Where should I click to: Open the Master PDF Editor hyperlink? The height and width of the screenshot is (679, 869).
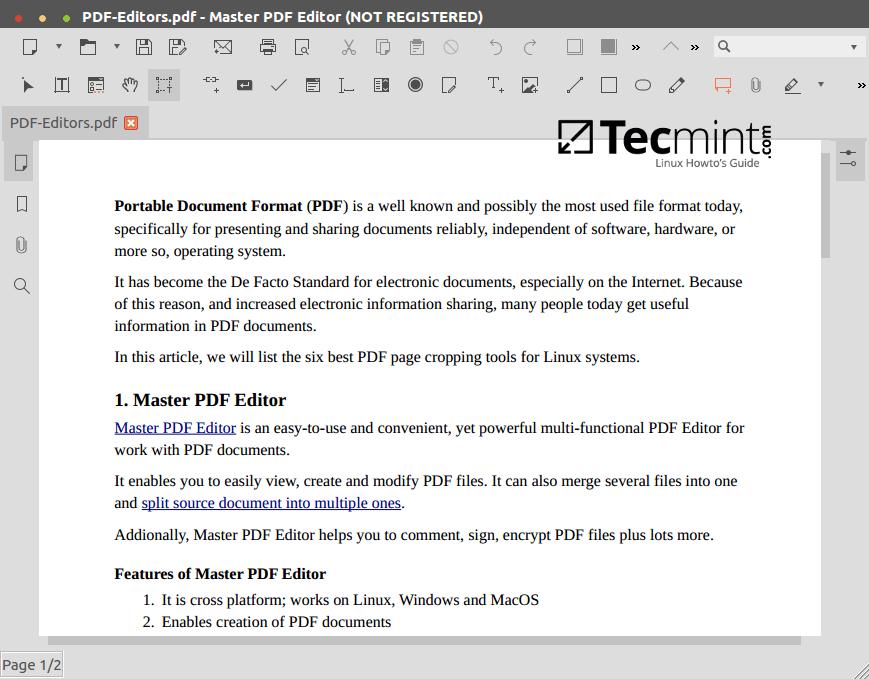[x=174, y=427]
